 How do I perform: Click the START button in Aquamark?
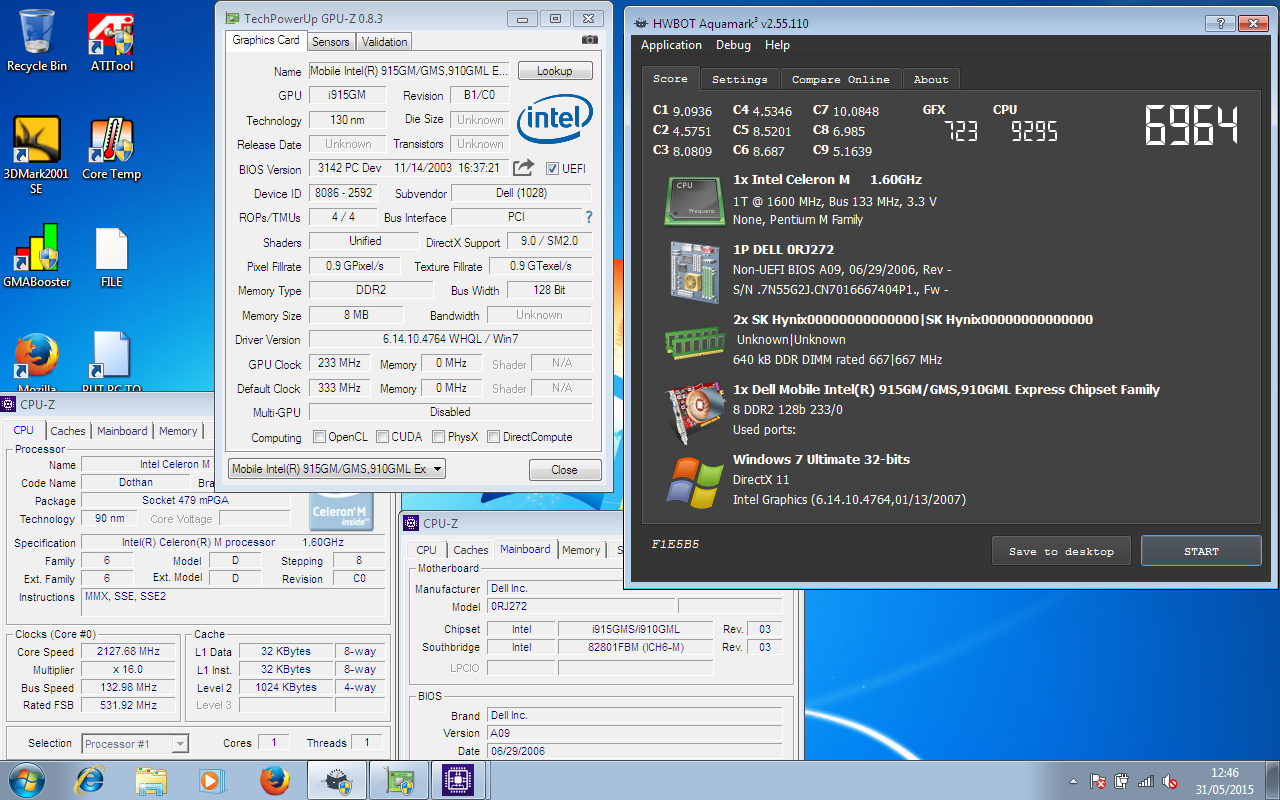pyautogui.click(x=1201, y=551)
